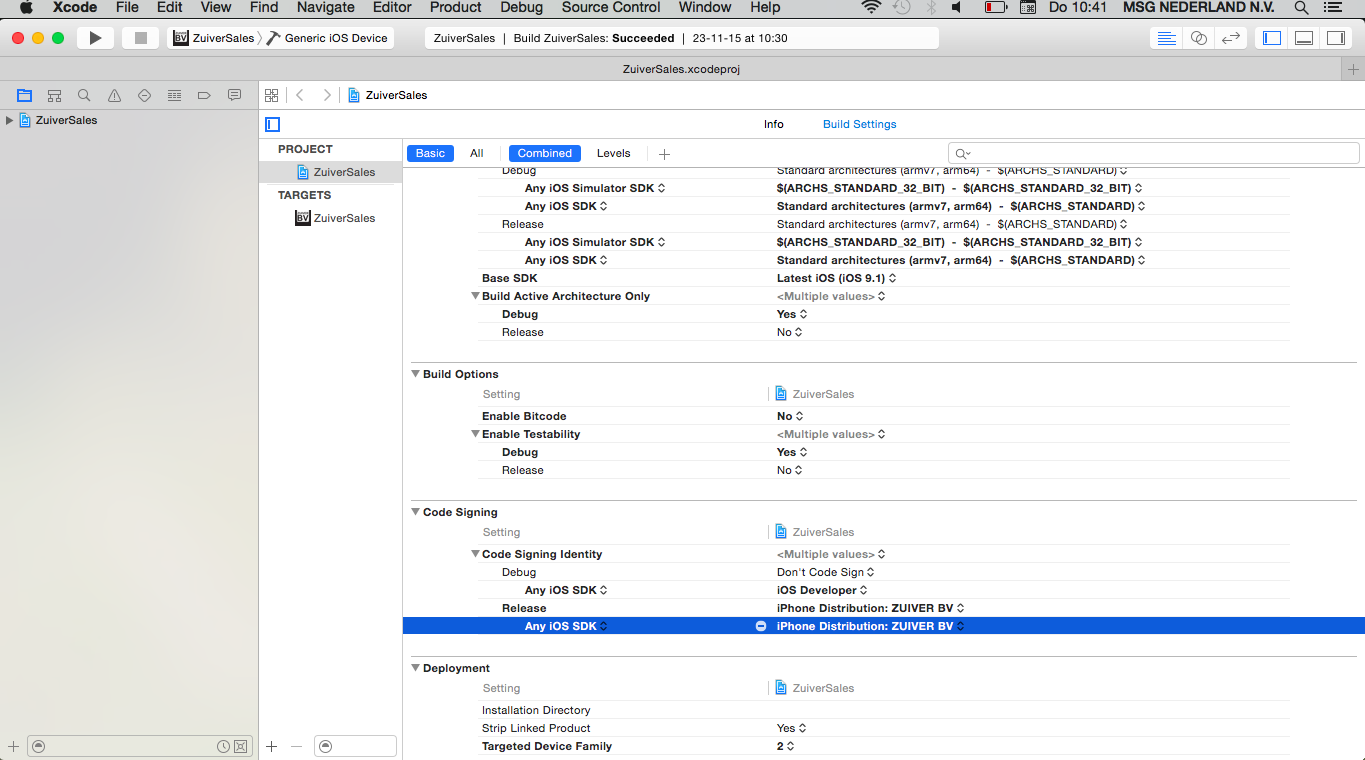This screenshot has height=760, width=1365.
Task: Filter recently modified files clock icon
Action: [x=223, y=746]
